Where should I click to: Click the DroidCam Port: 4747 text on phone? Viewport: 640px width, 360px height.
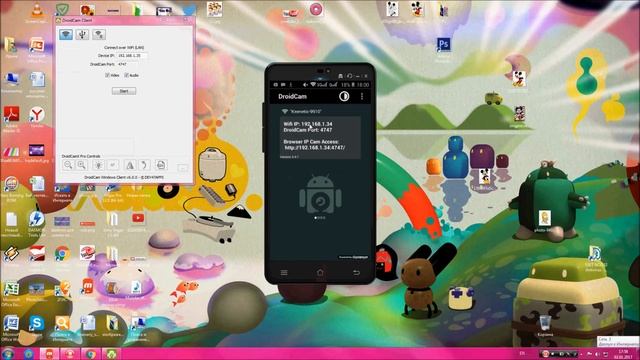click(308, 130)
